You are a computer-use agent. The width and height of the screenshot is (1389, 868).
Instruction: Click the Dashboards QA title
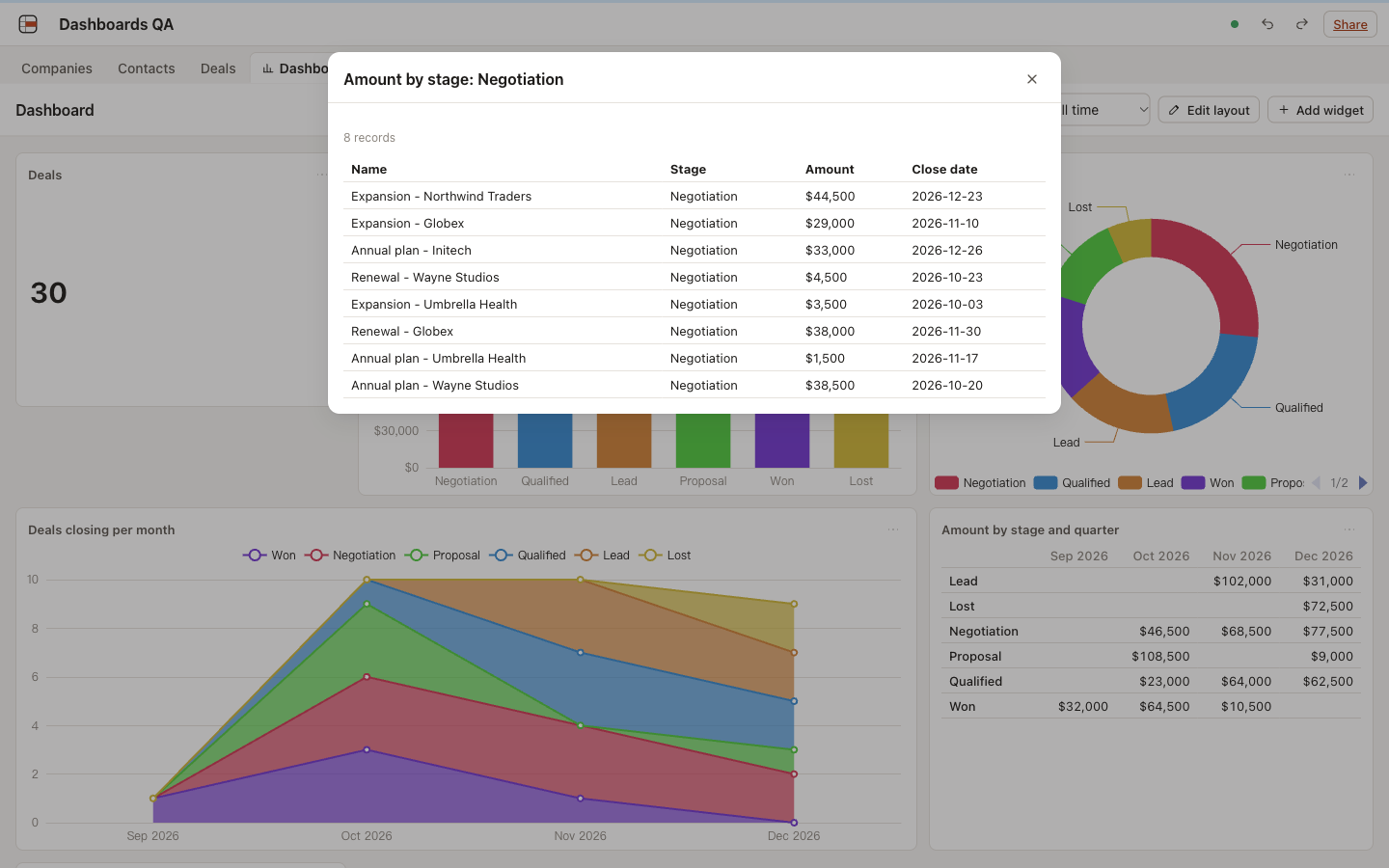pyautogui.click(x=116, y=24)
